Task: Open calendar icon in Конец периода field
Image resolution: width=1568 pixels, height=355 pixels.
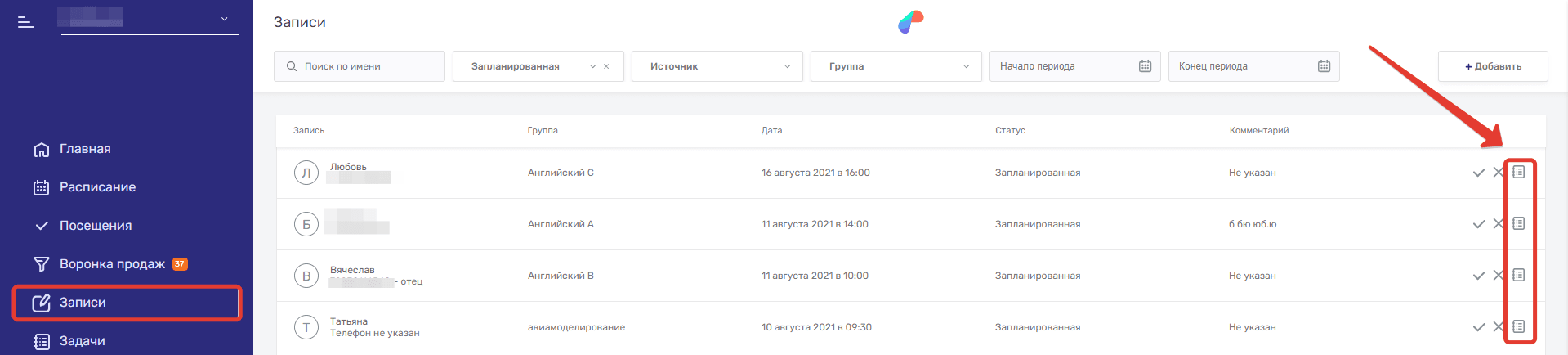Action: click(1324, 66)
